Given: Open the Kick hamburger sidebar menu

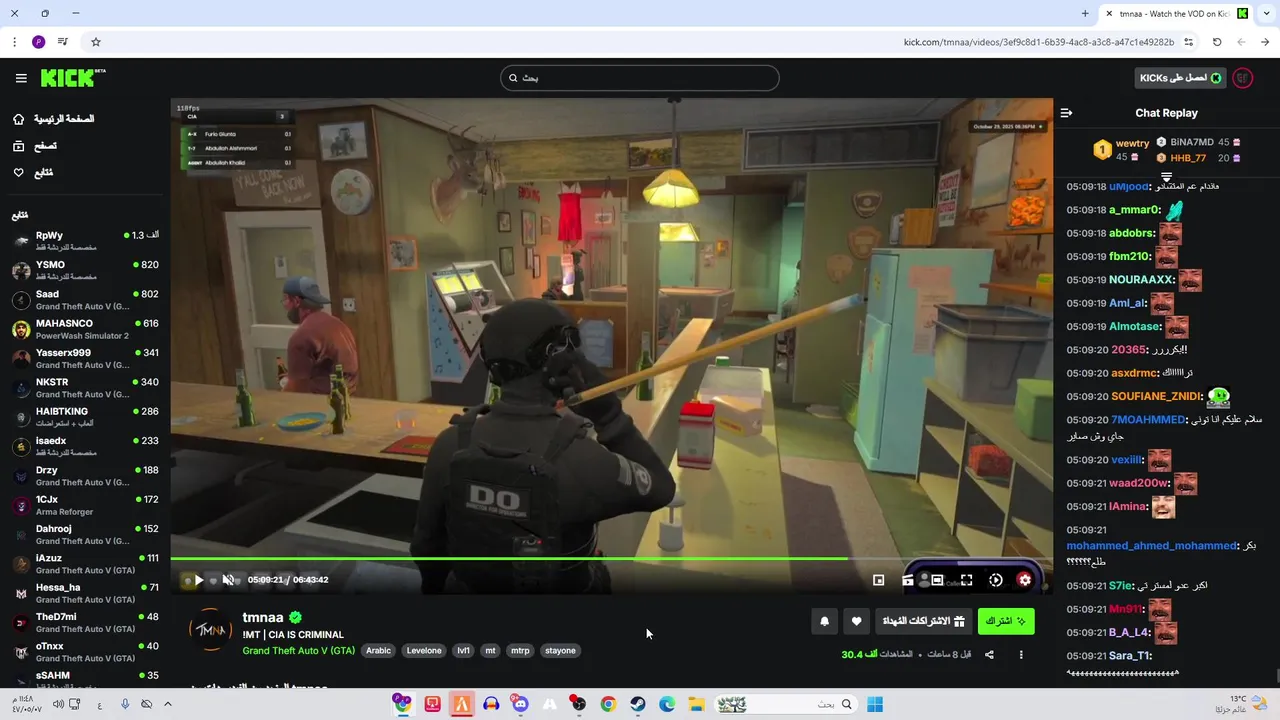Looking at the screenshot, I should pos(21,78).
